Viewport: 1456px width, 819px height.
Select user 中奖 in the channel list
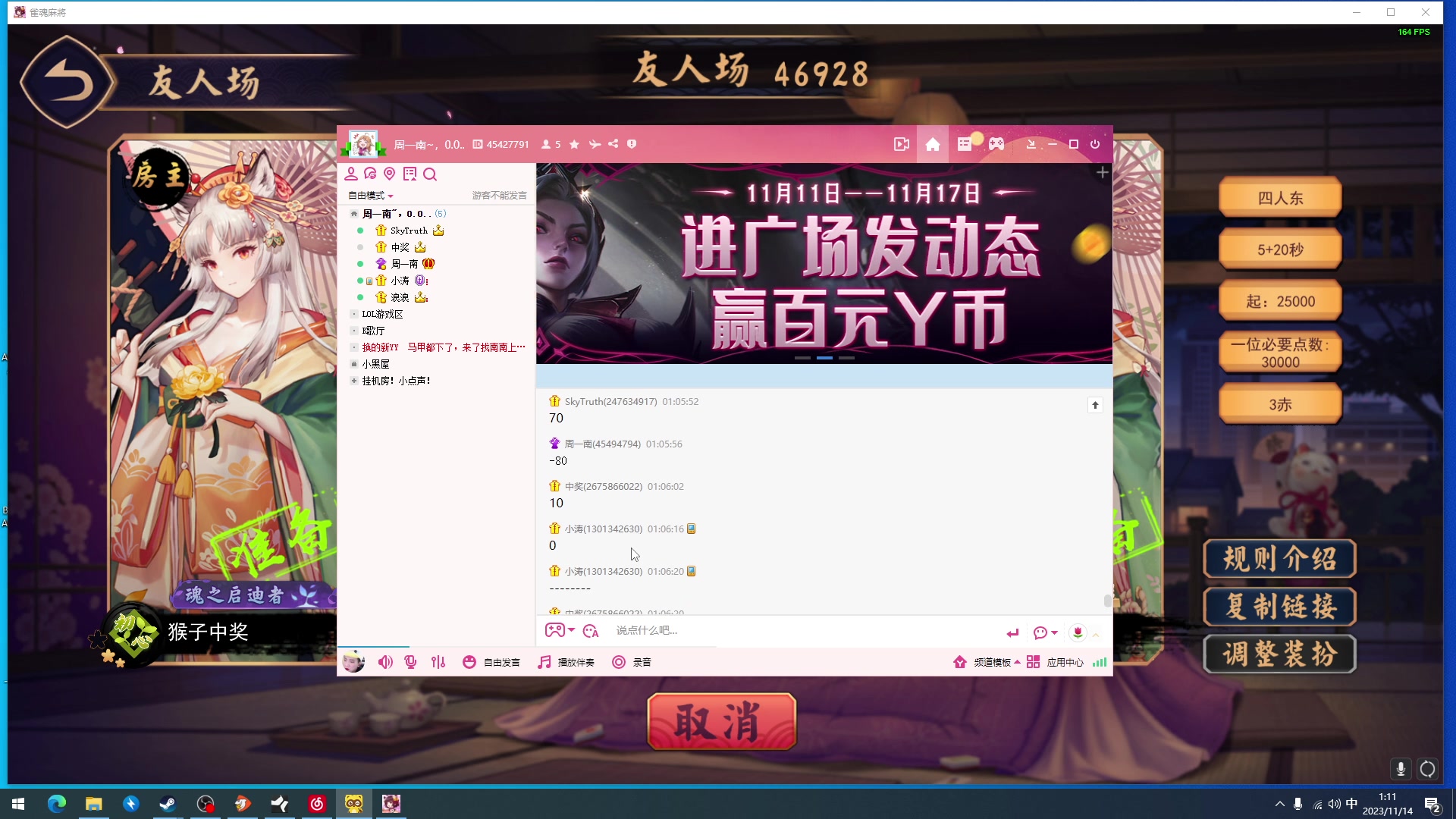[x=400, y=247]
